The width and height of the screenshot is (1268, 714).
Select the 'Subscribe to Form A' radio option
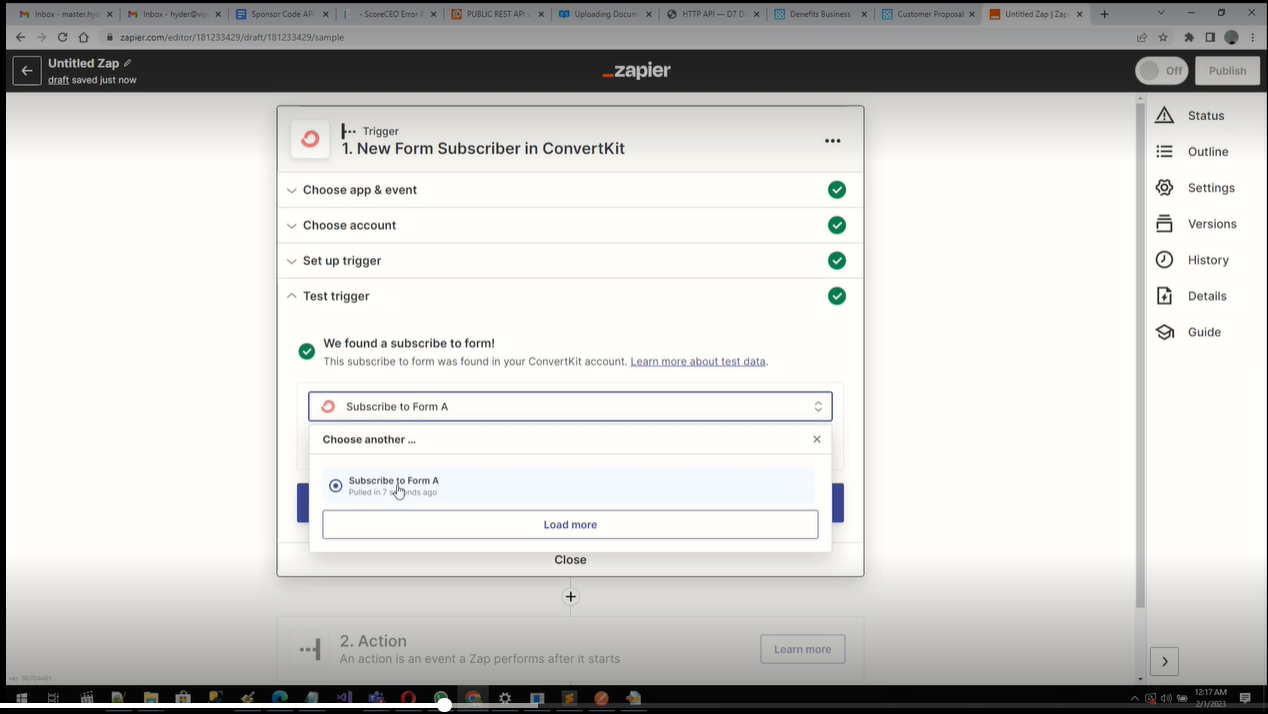[336, 486]
